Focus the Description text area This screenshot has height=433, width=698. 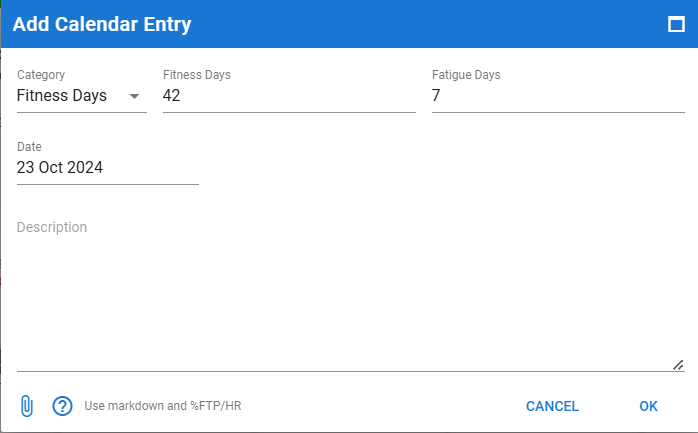click(351, 295)
